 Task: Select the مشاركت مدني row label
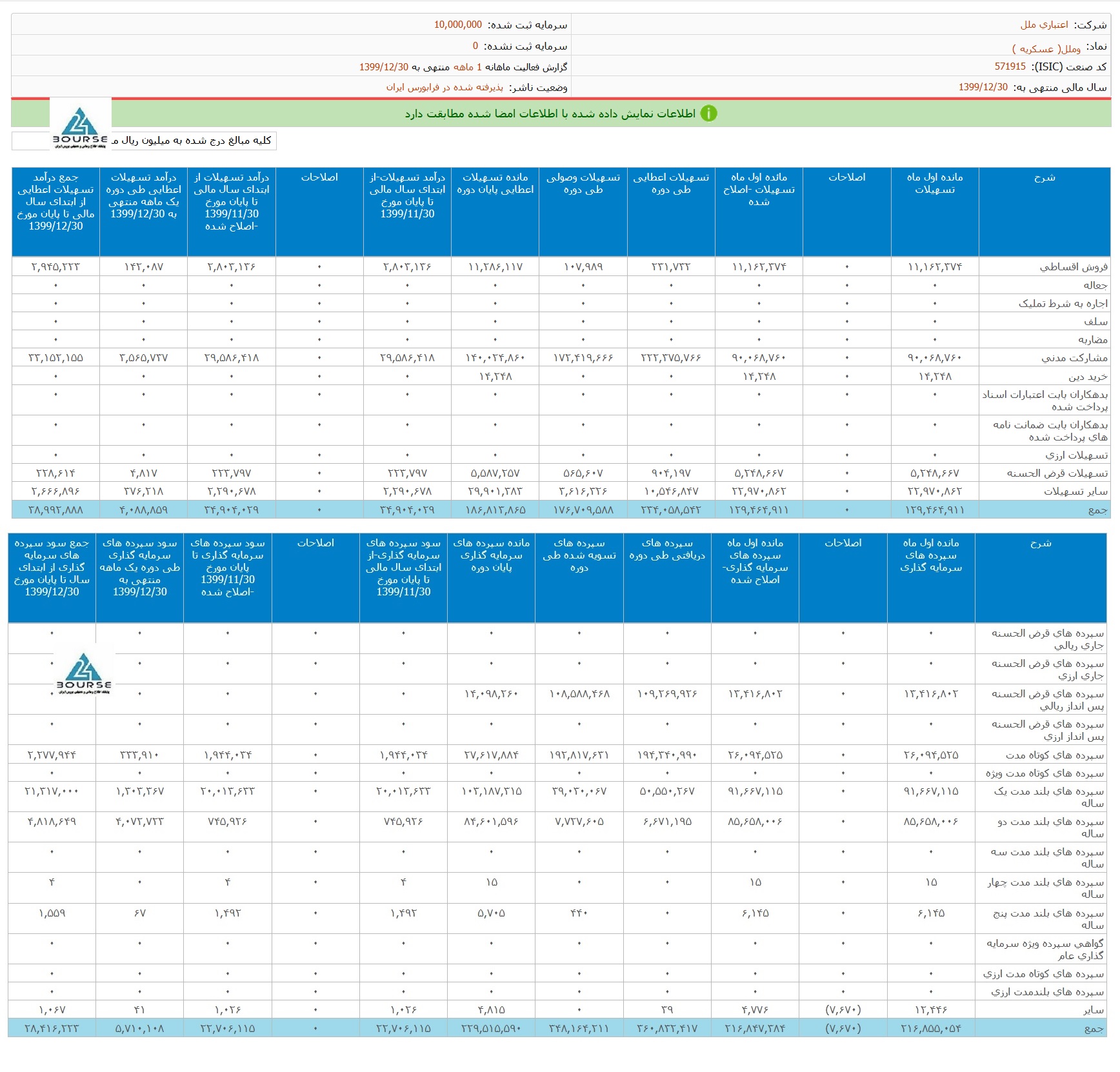1074,358
